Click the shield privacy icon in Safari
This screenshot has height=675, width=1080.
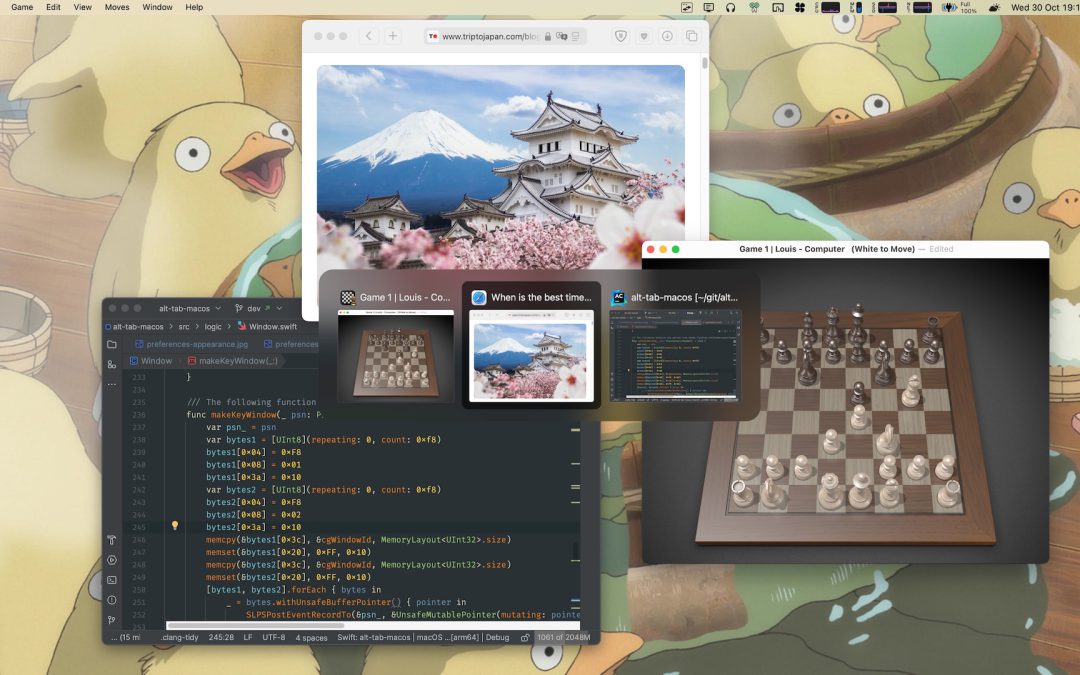click(620, 36)
